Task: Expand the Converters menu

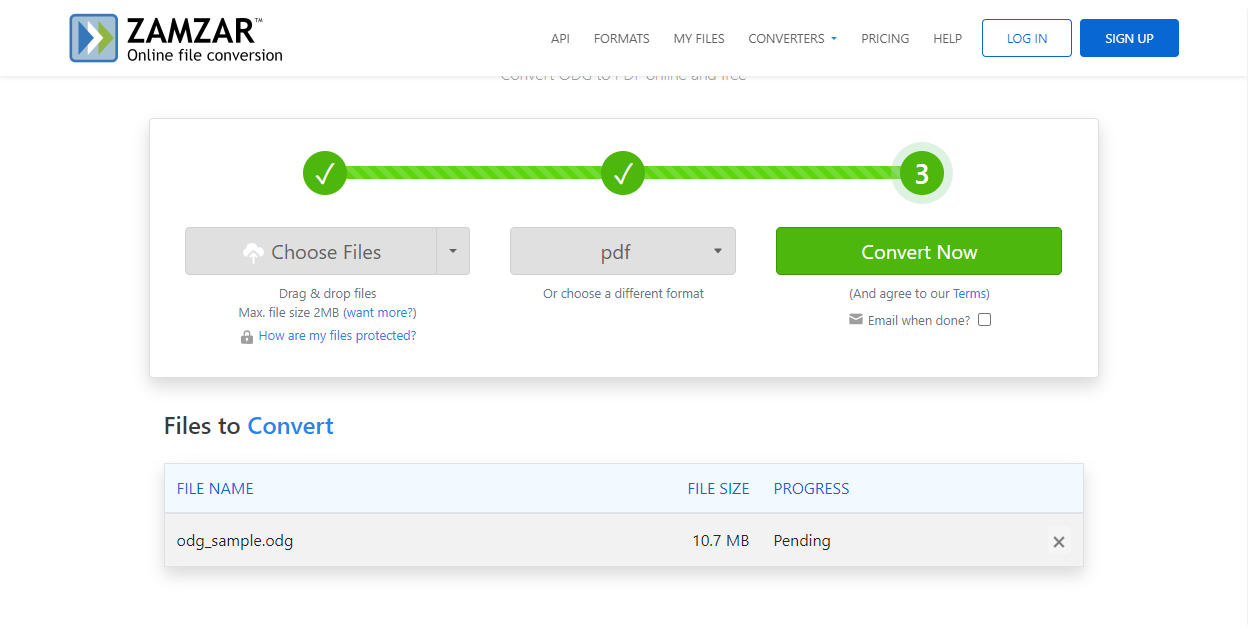Action: pyautogui.click(x=792, y=38)
